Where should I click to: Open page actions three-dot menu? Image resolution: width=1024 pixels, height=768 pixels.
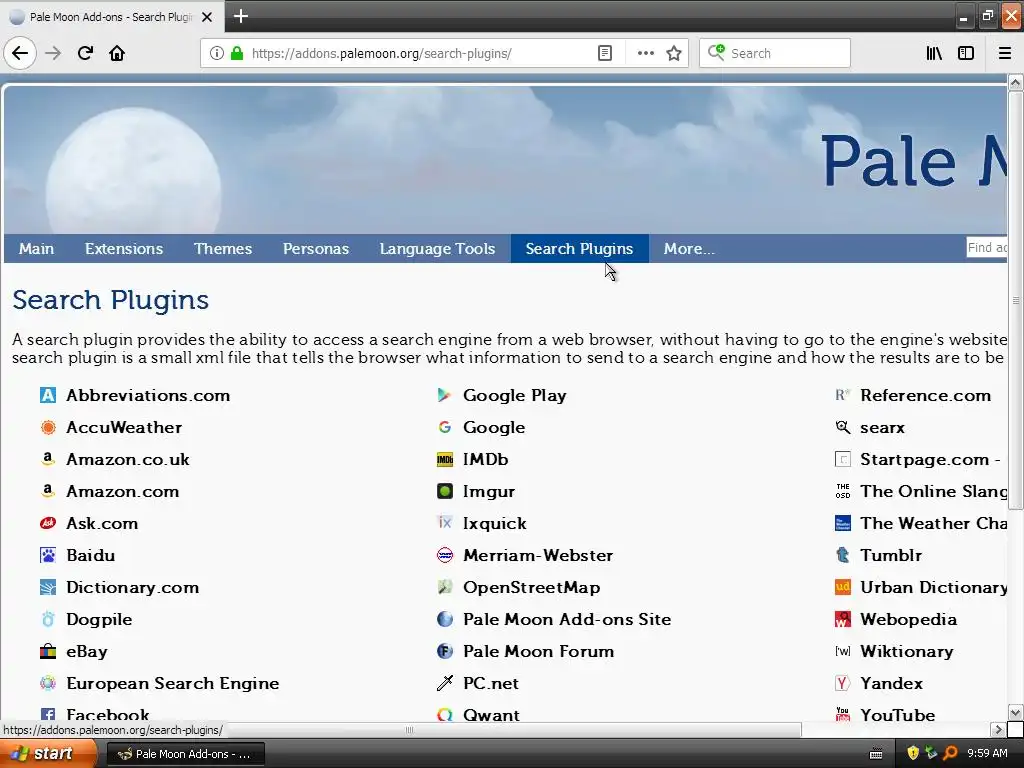click(x=645, y=53)
